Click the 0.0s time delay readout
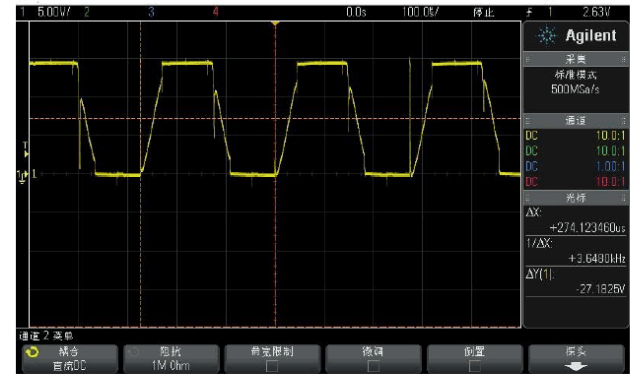This screenshot has height=376, width=638. pyautogui.click(x=356, y=12)
